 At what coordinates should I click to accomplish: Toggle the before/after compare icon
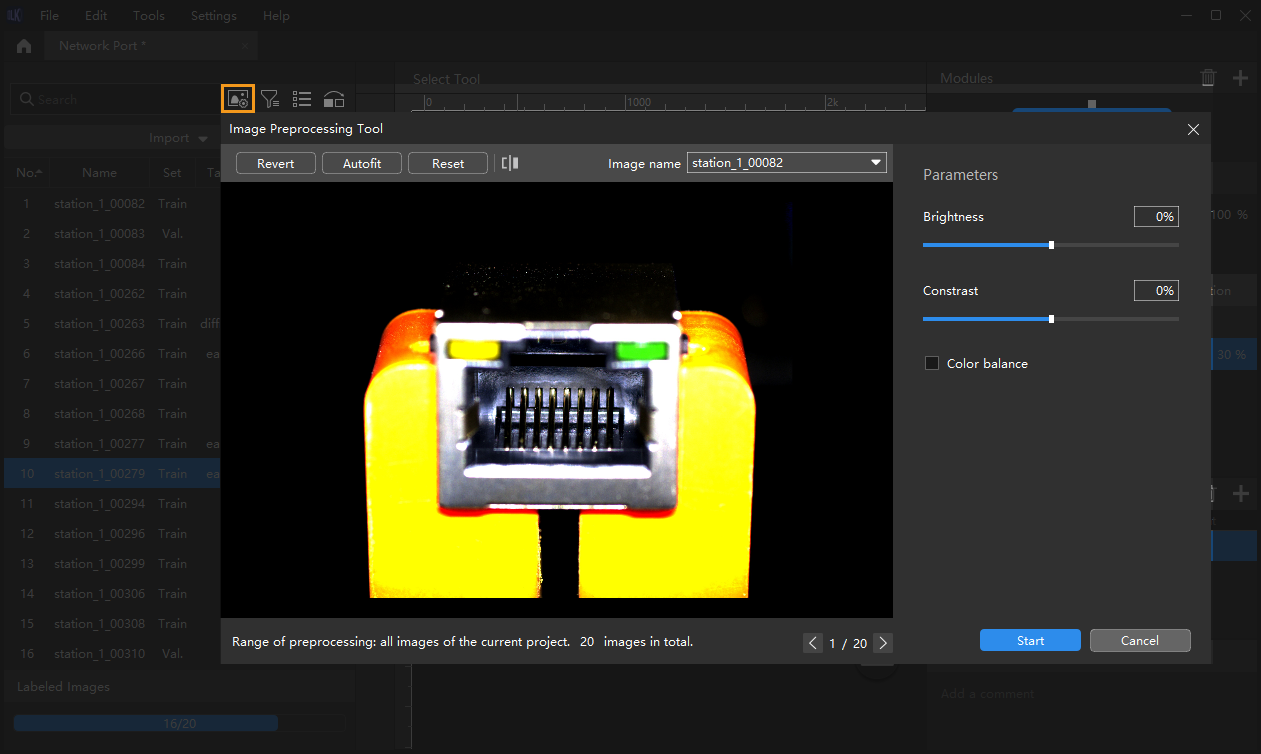tap(510, 163)
